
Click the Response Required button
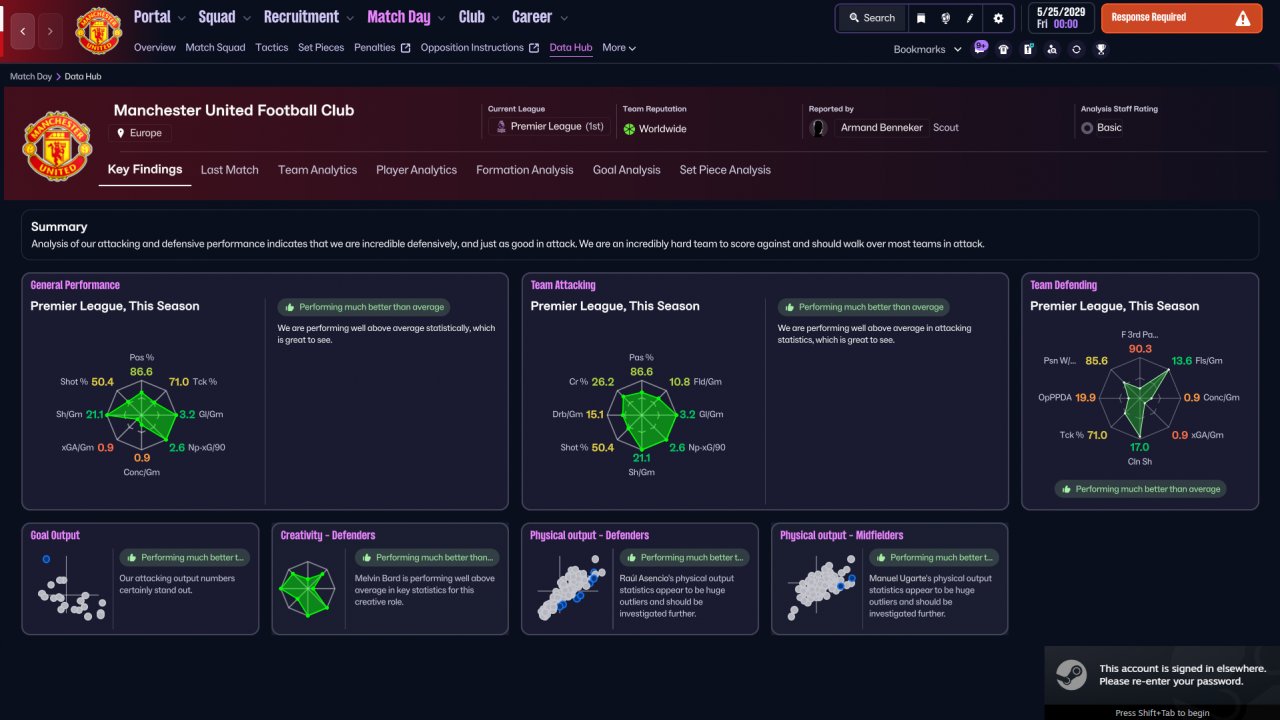1182,18
